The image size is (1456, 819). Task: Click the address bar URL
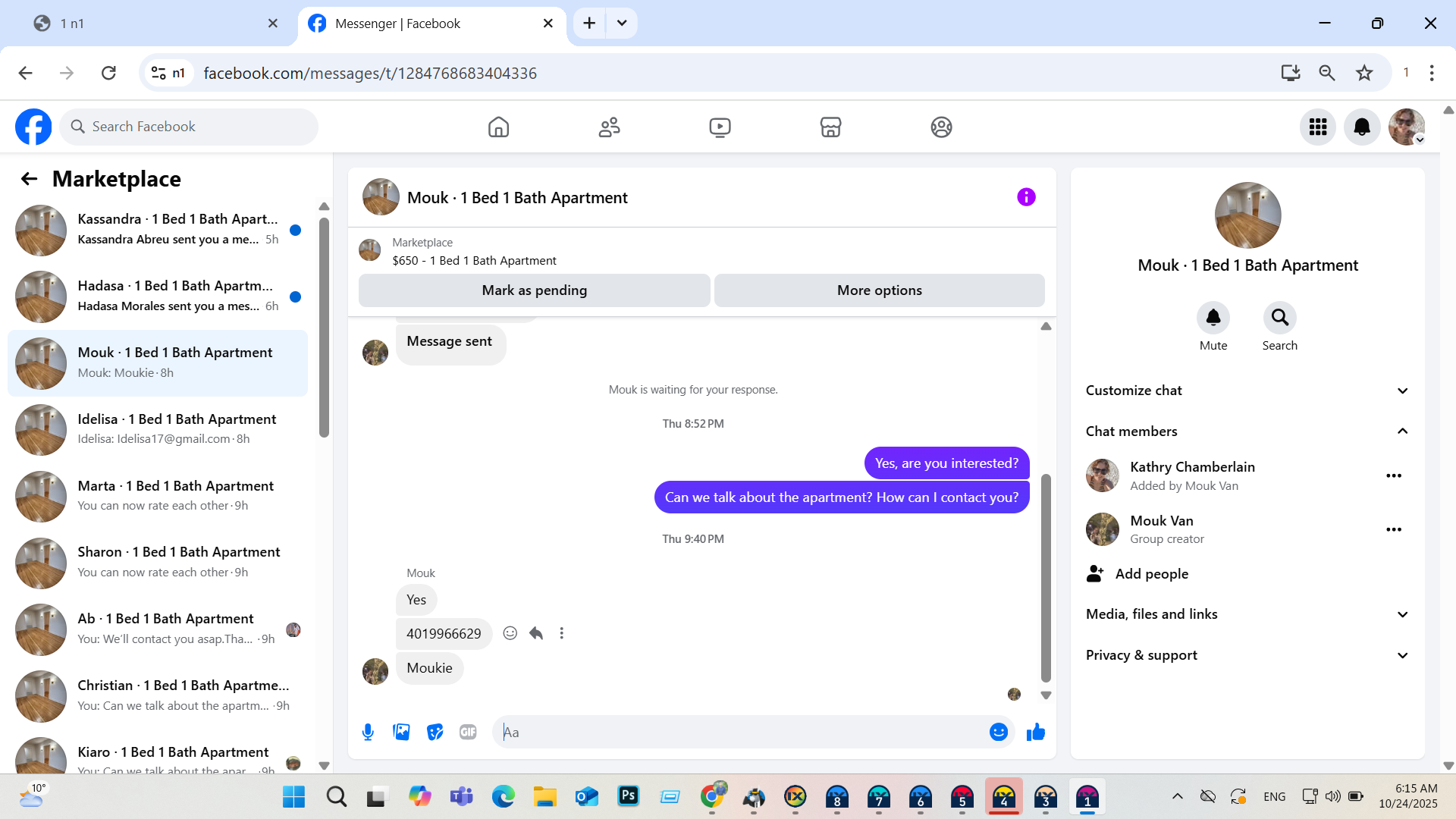(x=370, y=73)
